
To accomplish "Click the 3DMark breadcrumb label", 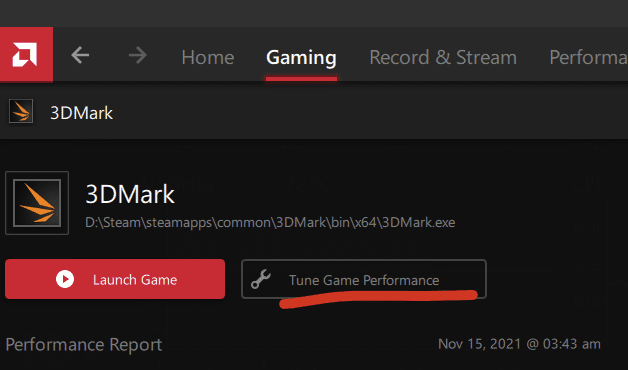I will 81,113.
